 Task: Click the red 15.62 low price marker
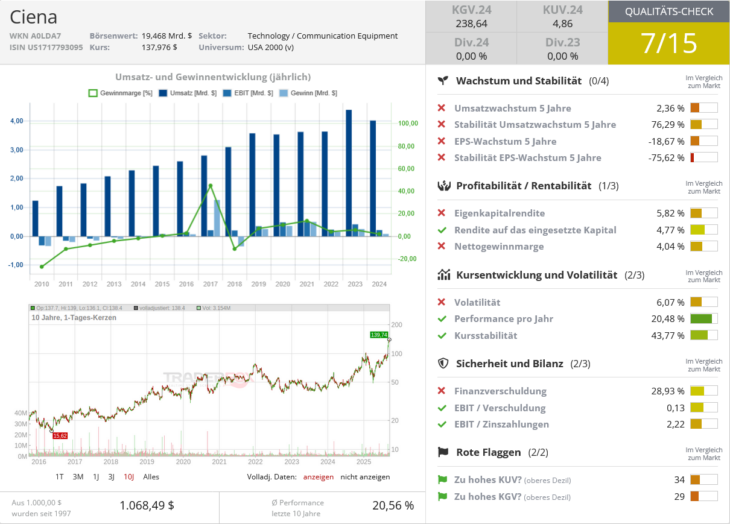pyautogui.click(x=60, y=436)
